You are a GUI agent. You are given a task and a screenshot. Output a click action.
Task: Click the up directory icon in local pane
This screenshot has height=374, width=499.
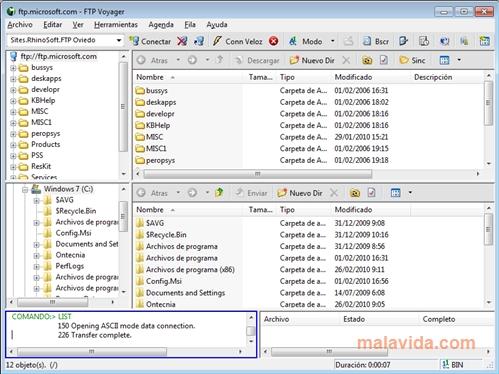pos(219,193)
